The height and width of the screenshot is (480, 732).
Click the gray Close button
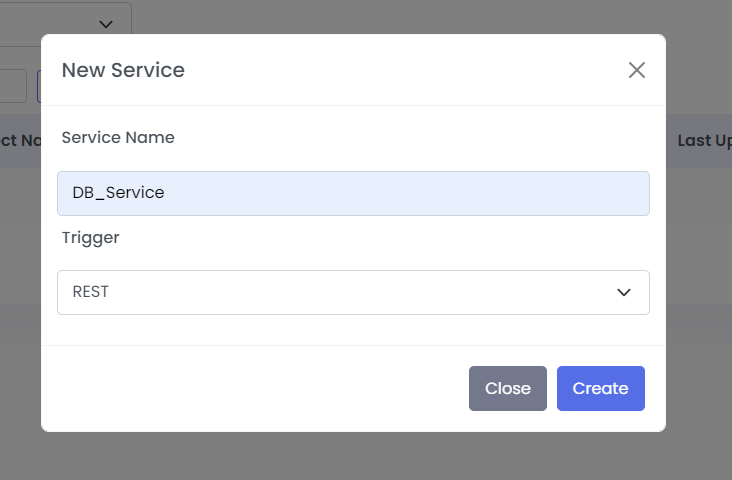click(x=508, y=388)
